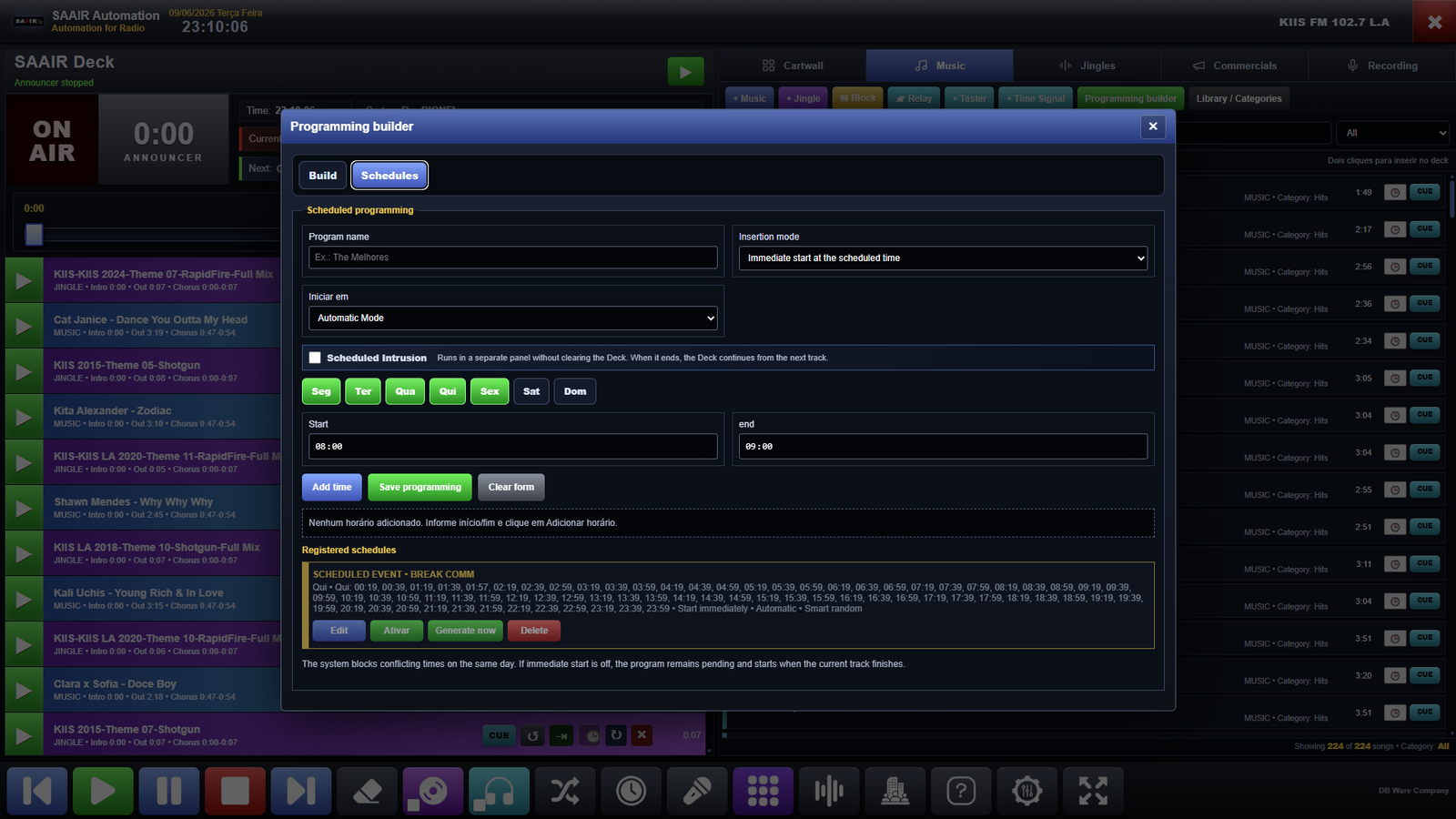Screen dimensions: 1456x819
Task: Click the Program name input field
Action: click(513, 258)
